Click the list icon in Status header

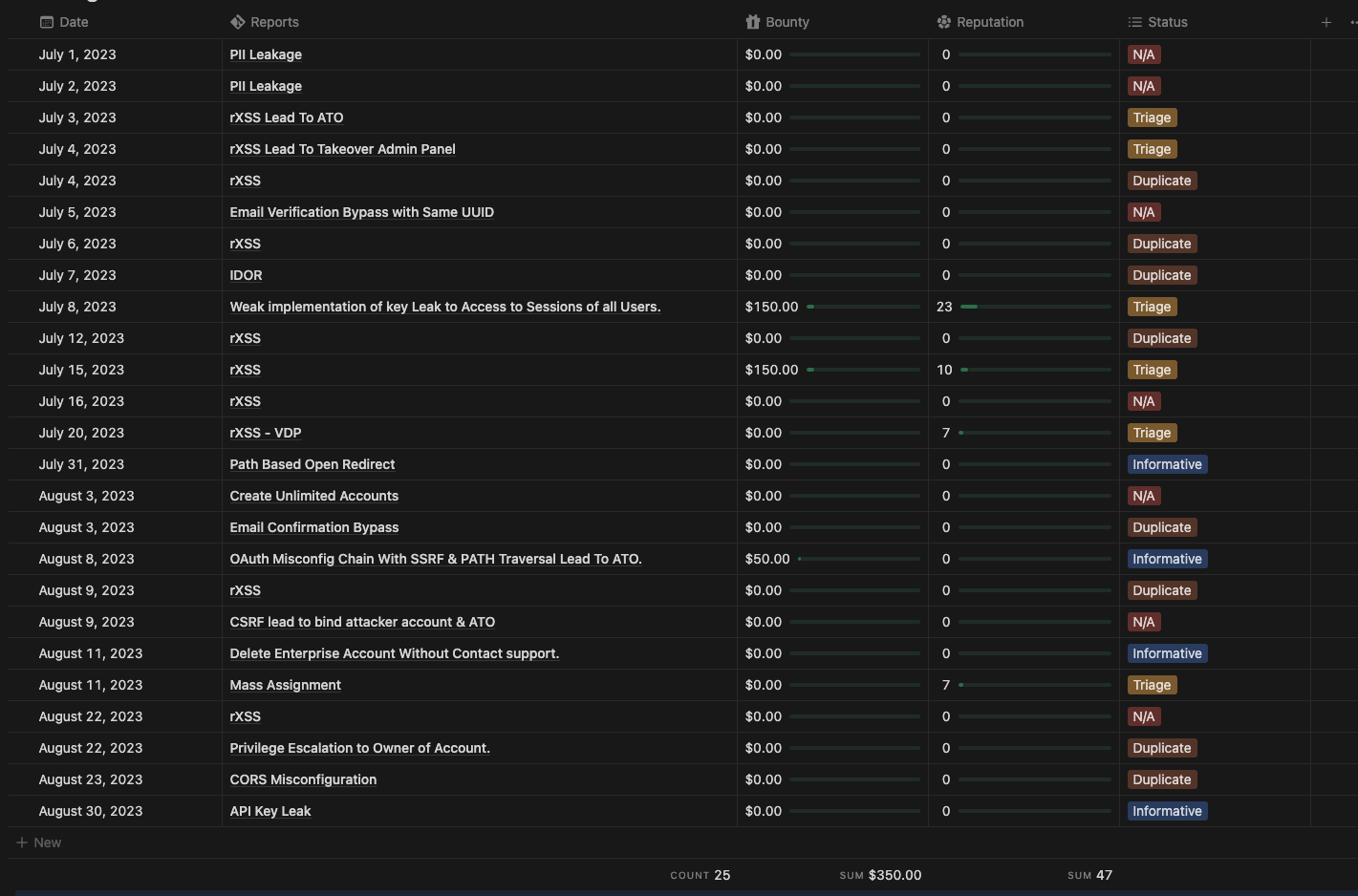[1135, 22]
